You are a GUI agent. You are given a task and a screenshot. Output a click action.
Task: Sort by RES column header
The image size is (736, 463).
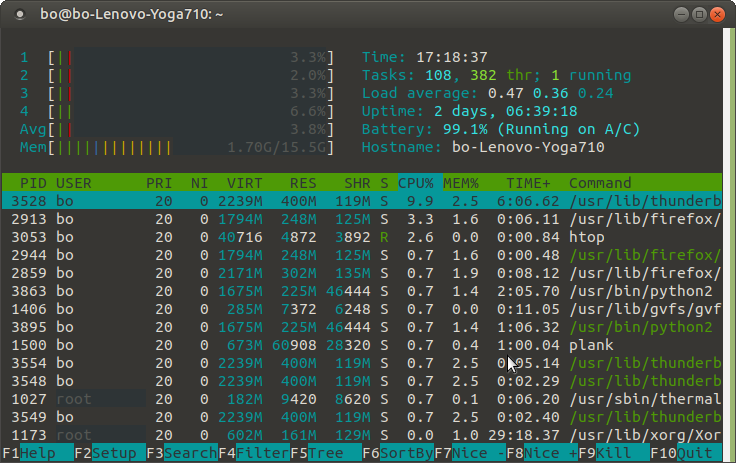coord(303,183)
